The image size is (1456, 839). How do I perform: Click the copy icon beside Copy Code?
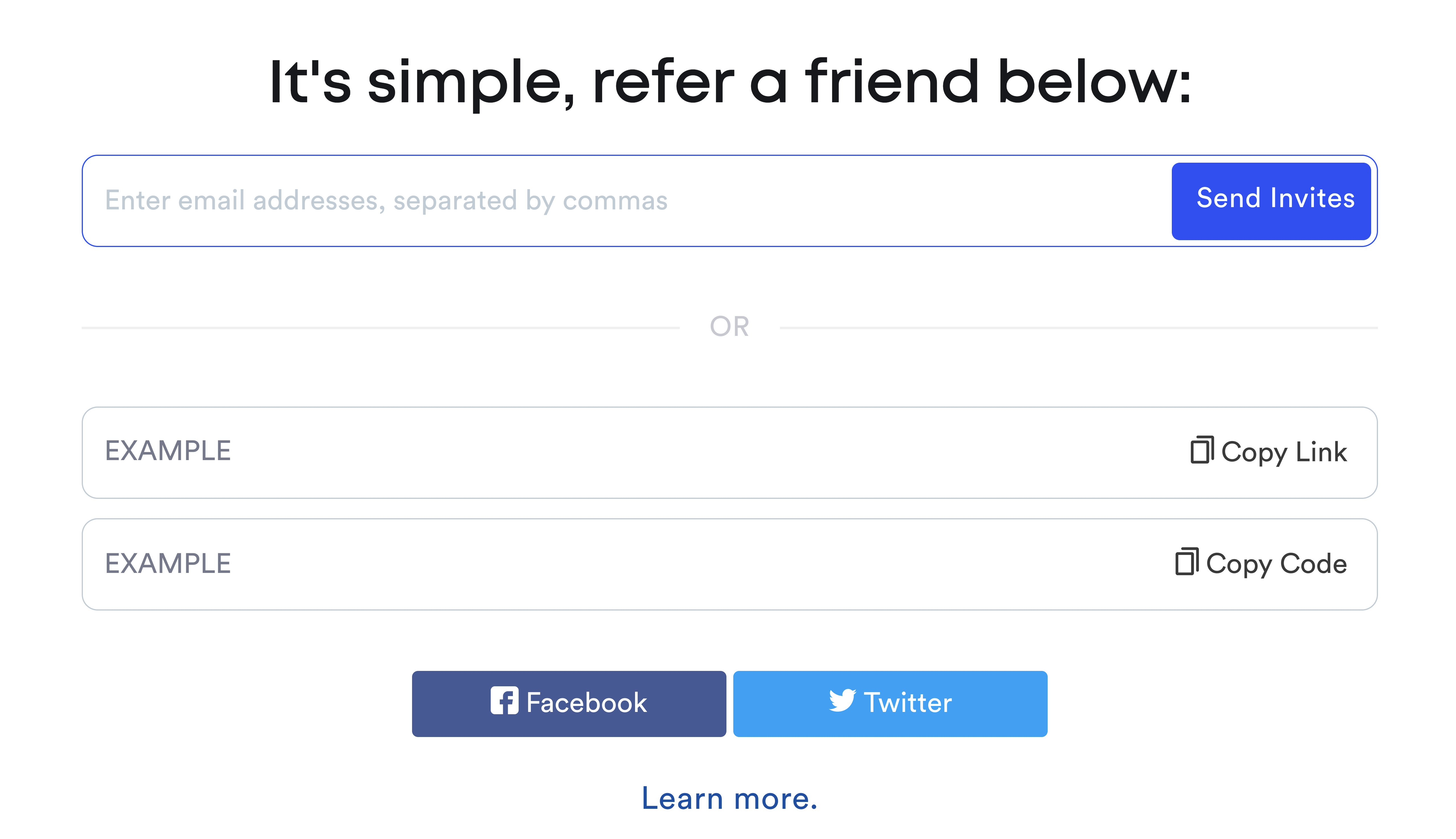1186,562
